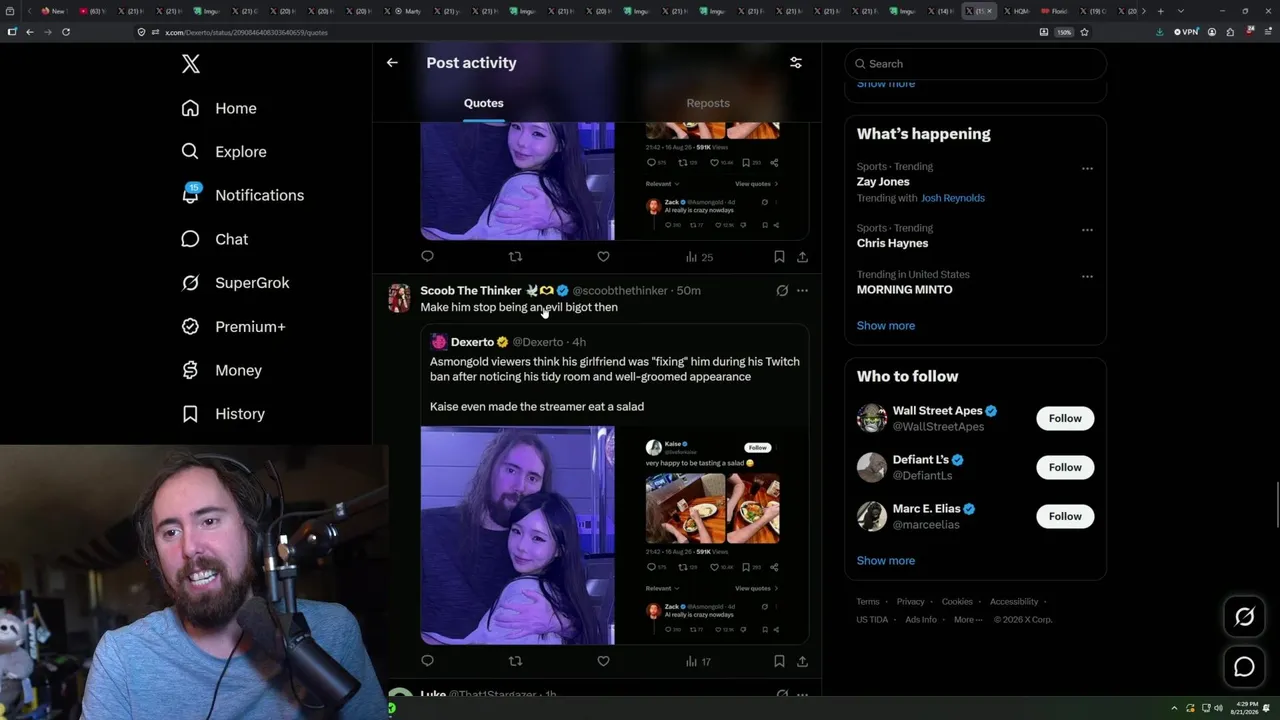Open Money in the sidebar
1280x720 pixels.
coord(221,370)
